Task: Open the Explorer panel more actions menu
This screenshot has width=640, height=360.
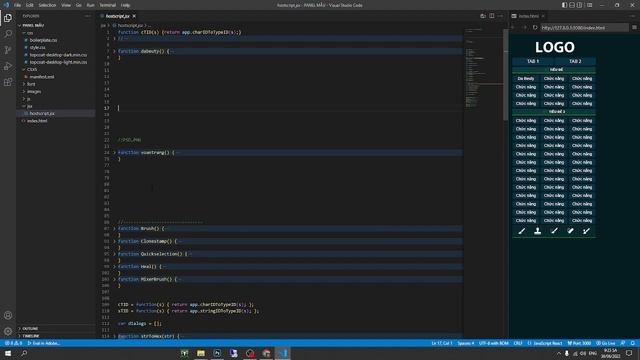Action: 88,16
